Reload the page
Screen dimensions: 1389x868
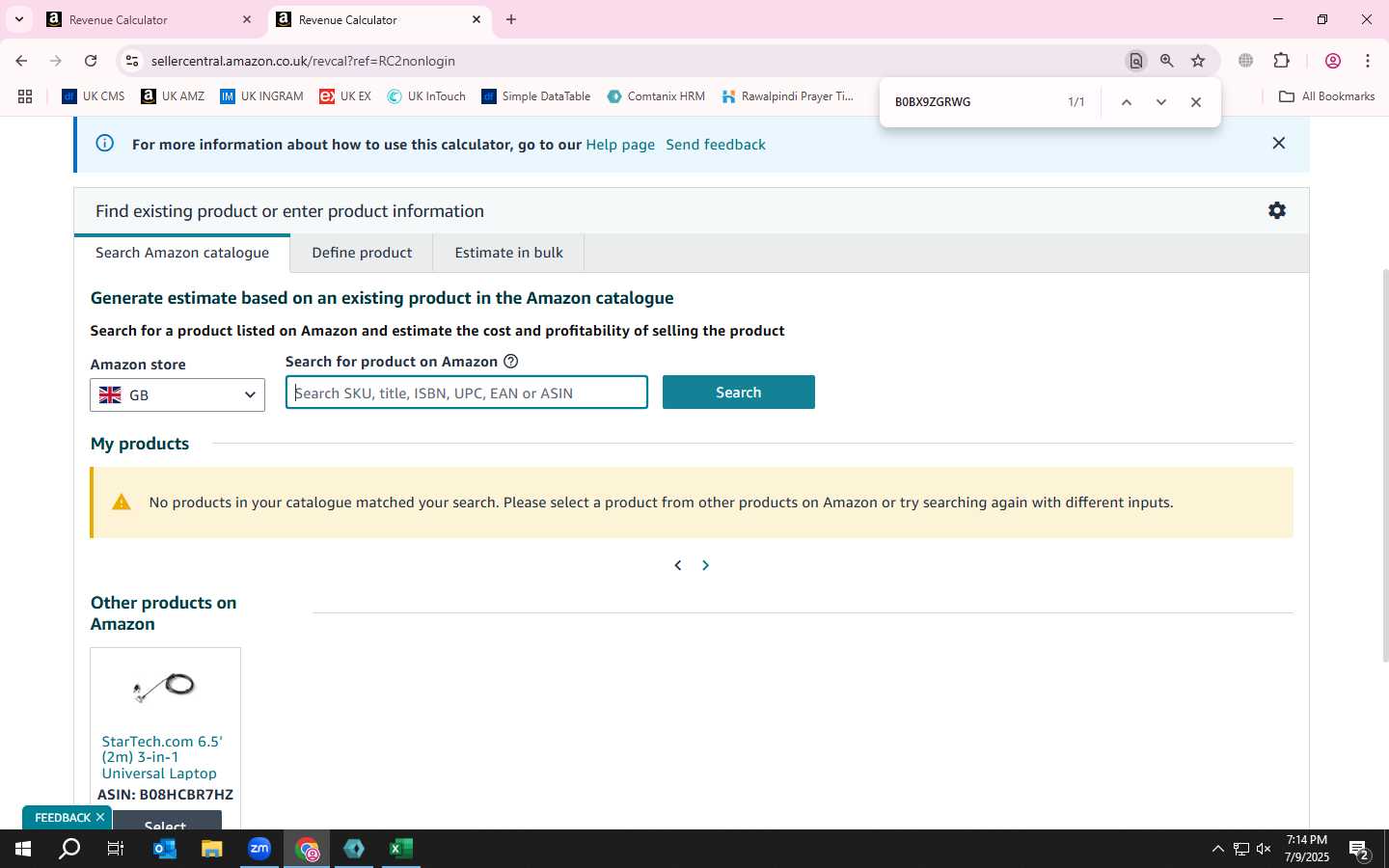tap(91, 61)
